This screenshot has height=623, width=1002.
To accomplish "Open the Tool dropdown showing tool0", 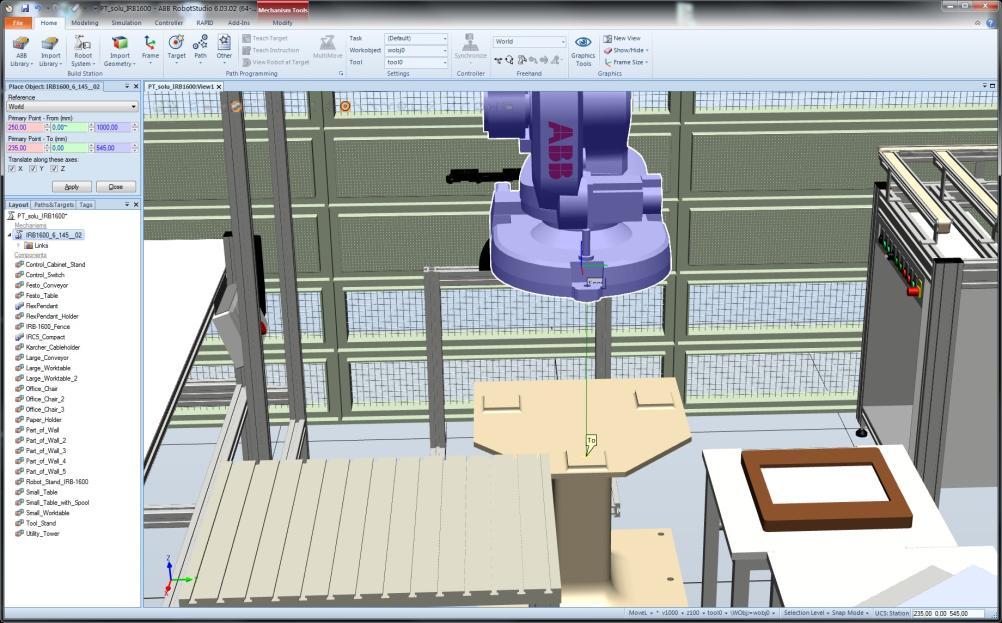I will coord(416,62).
